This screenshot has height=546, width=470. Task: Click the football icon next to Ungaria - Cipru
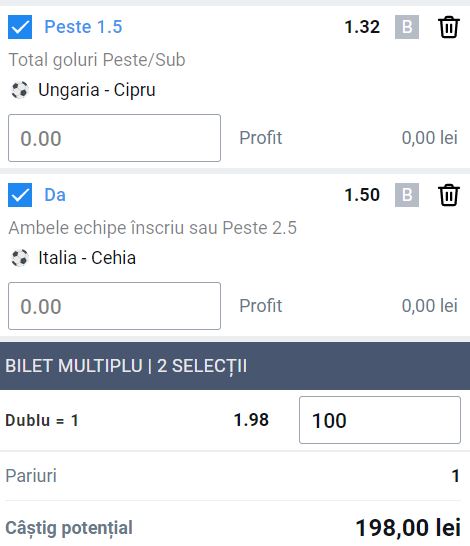(x=19, y=90)
